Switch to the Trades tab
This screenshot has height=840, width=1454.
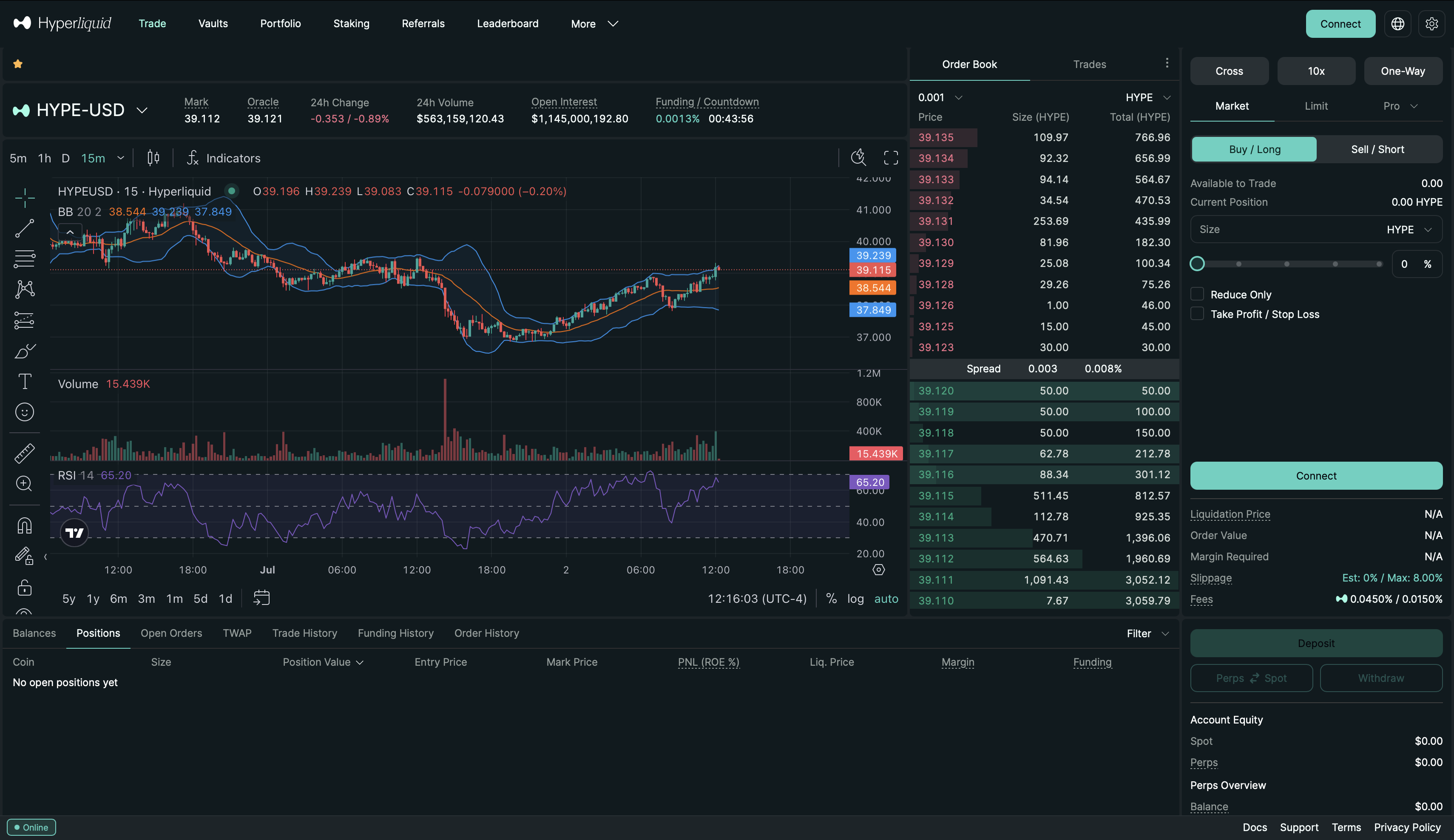(x=1089, y=64)
